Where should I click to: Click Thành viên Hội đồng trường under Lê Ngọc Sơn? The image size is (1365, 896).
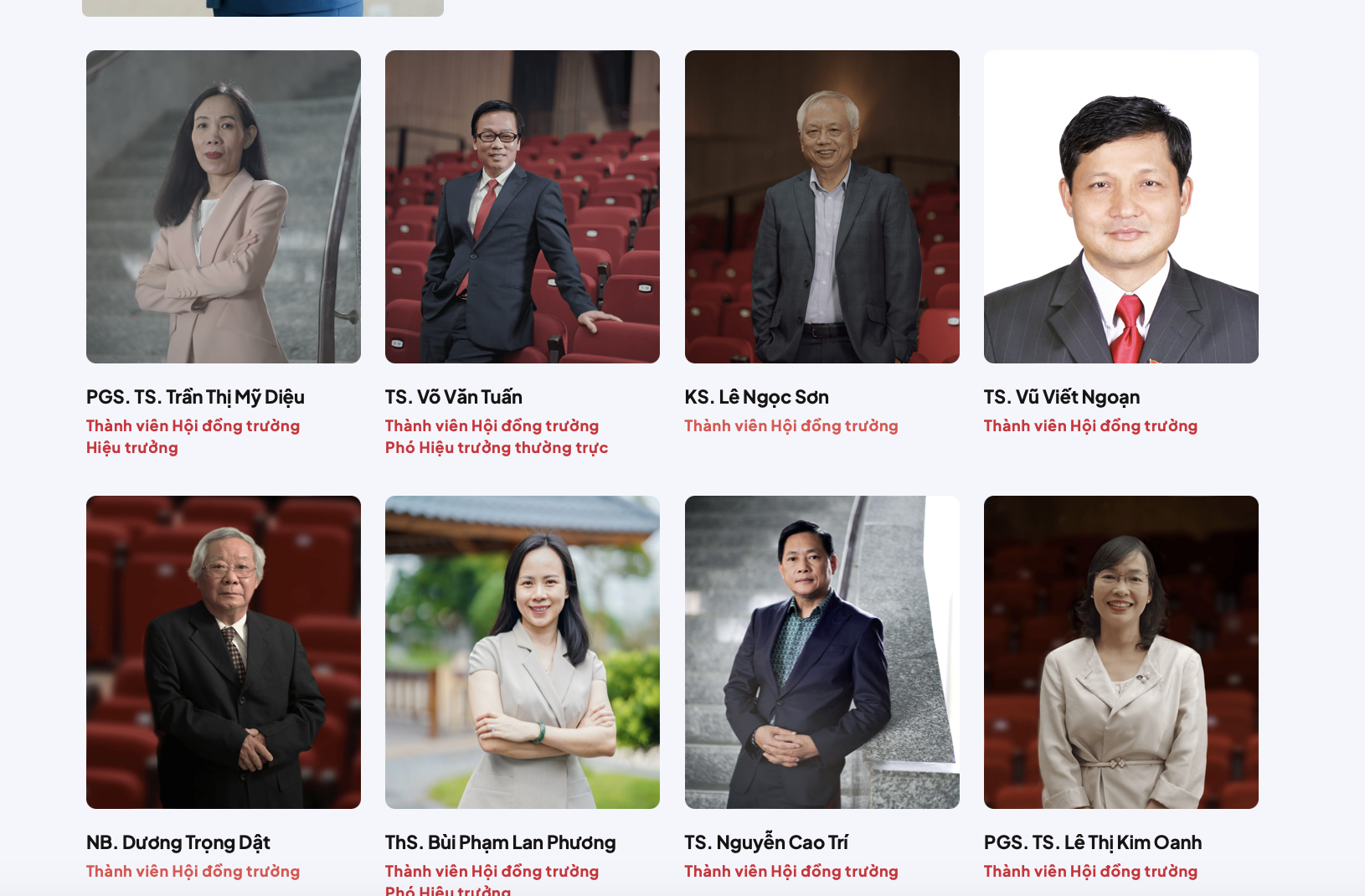tap(791, 426)
